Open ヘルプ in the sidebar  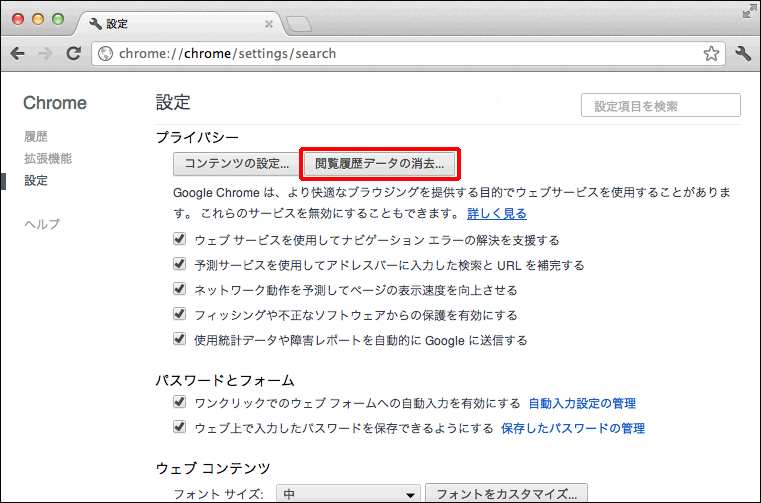(42, 224)
